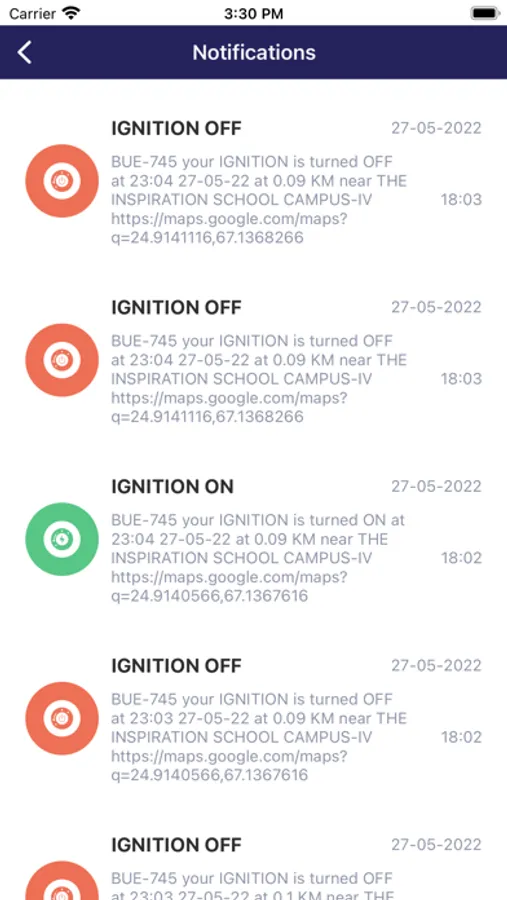This screenshot has height=900, width=507.
Task: Tap the Wi-Fi icon in status bar
Action: [72, 13]
